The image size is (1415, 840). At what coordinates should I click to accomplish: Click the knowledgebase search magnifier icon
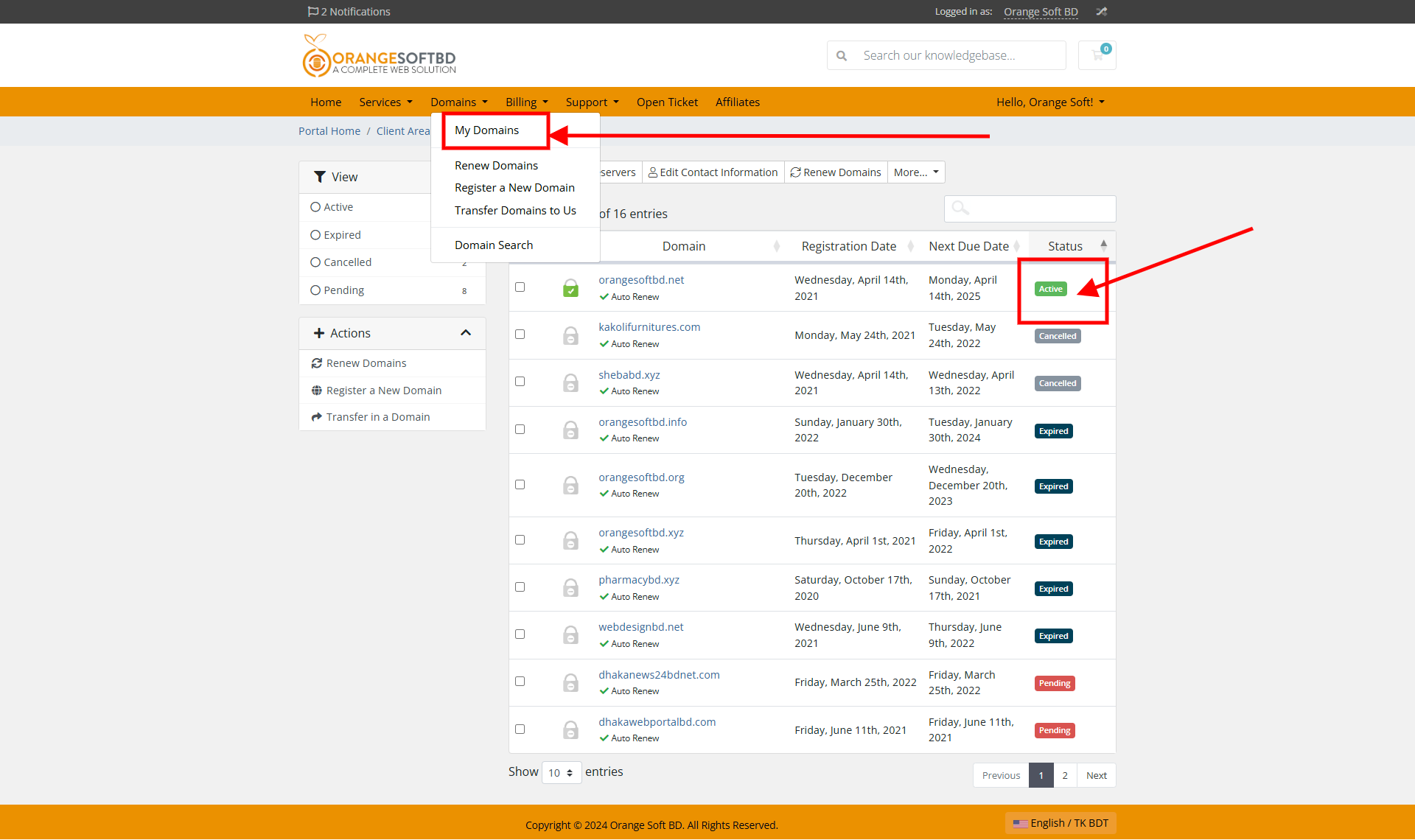(x=842, y=55)
